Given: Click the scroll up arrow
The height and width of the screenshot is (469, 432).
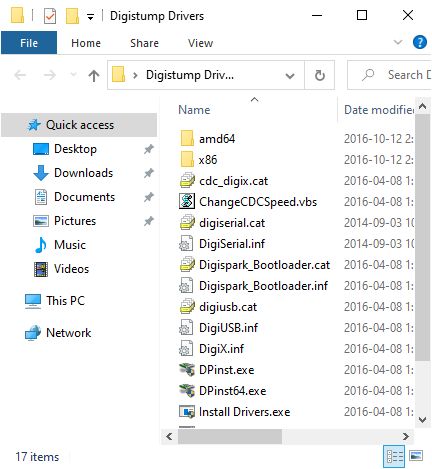Looking at the screenshot, I should (x=422, y=106).
